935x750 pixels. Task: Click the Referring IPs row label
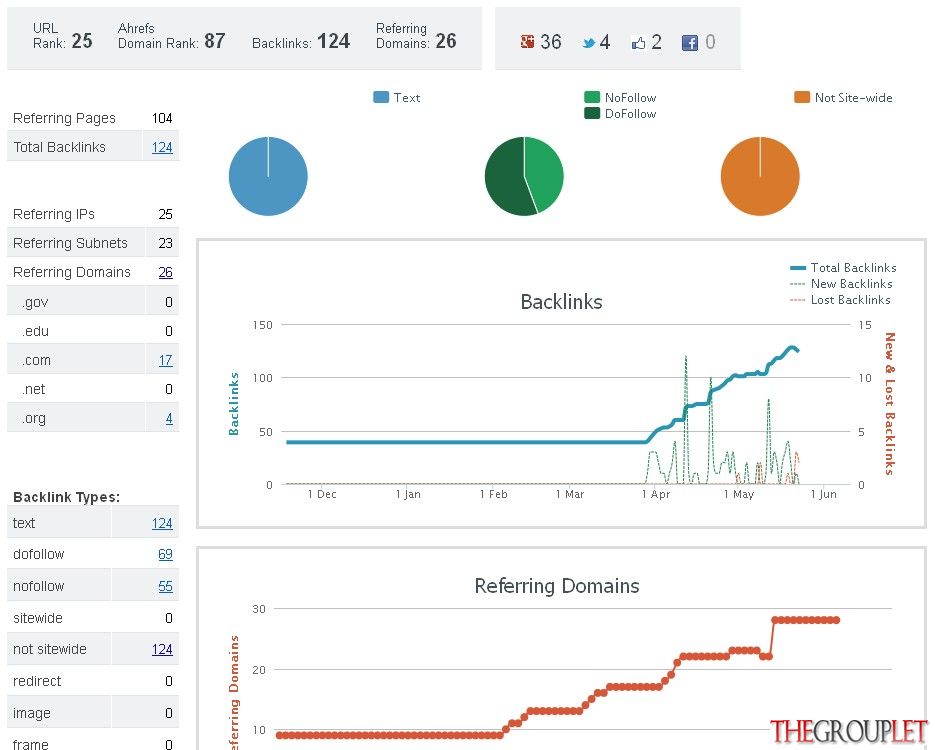click(54, 214)
